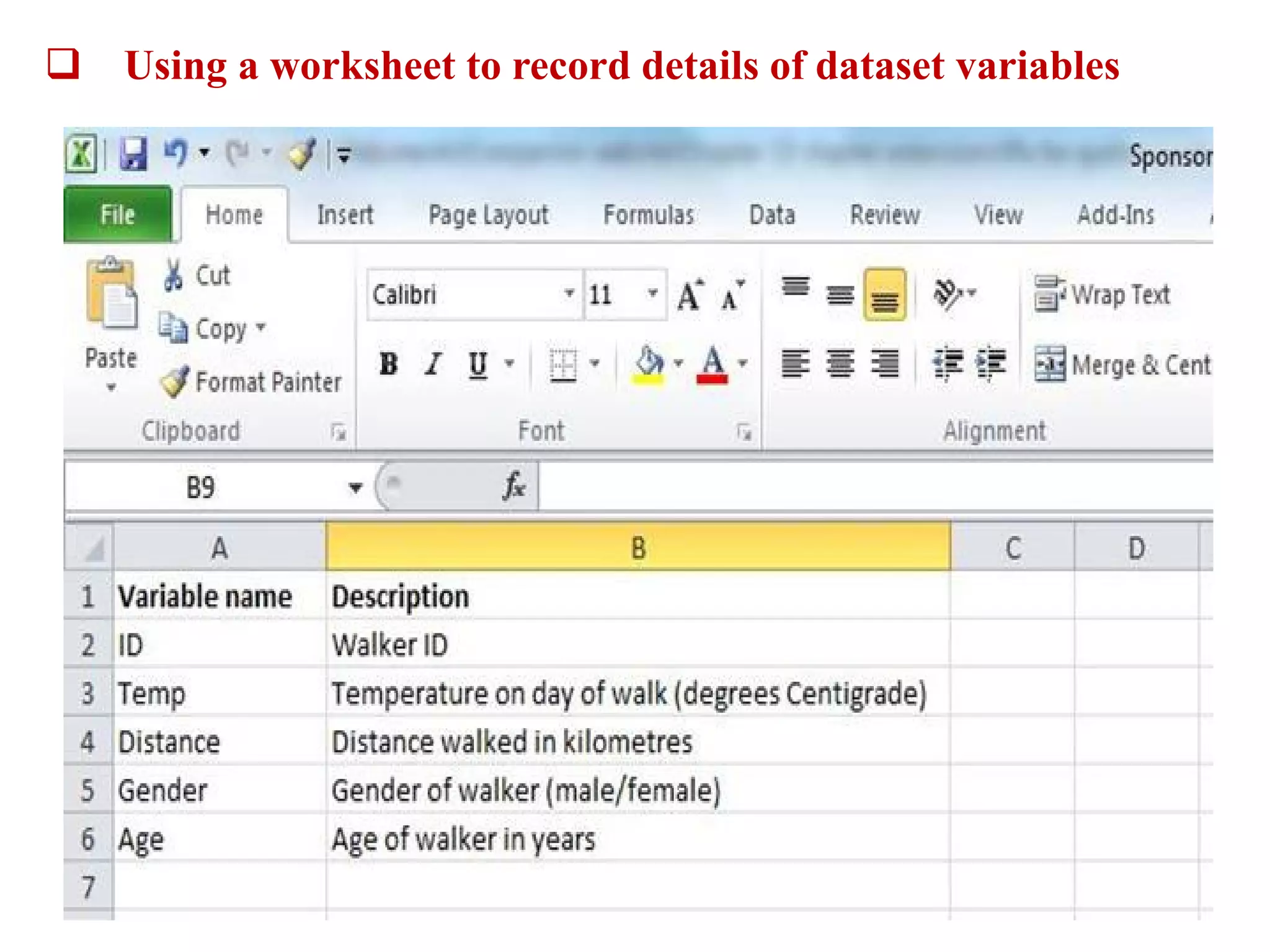Screen dimensions: 1270x952
Task: Open the Add-Ins tab
Action: click(x=1116, y=215)
